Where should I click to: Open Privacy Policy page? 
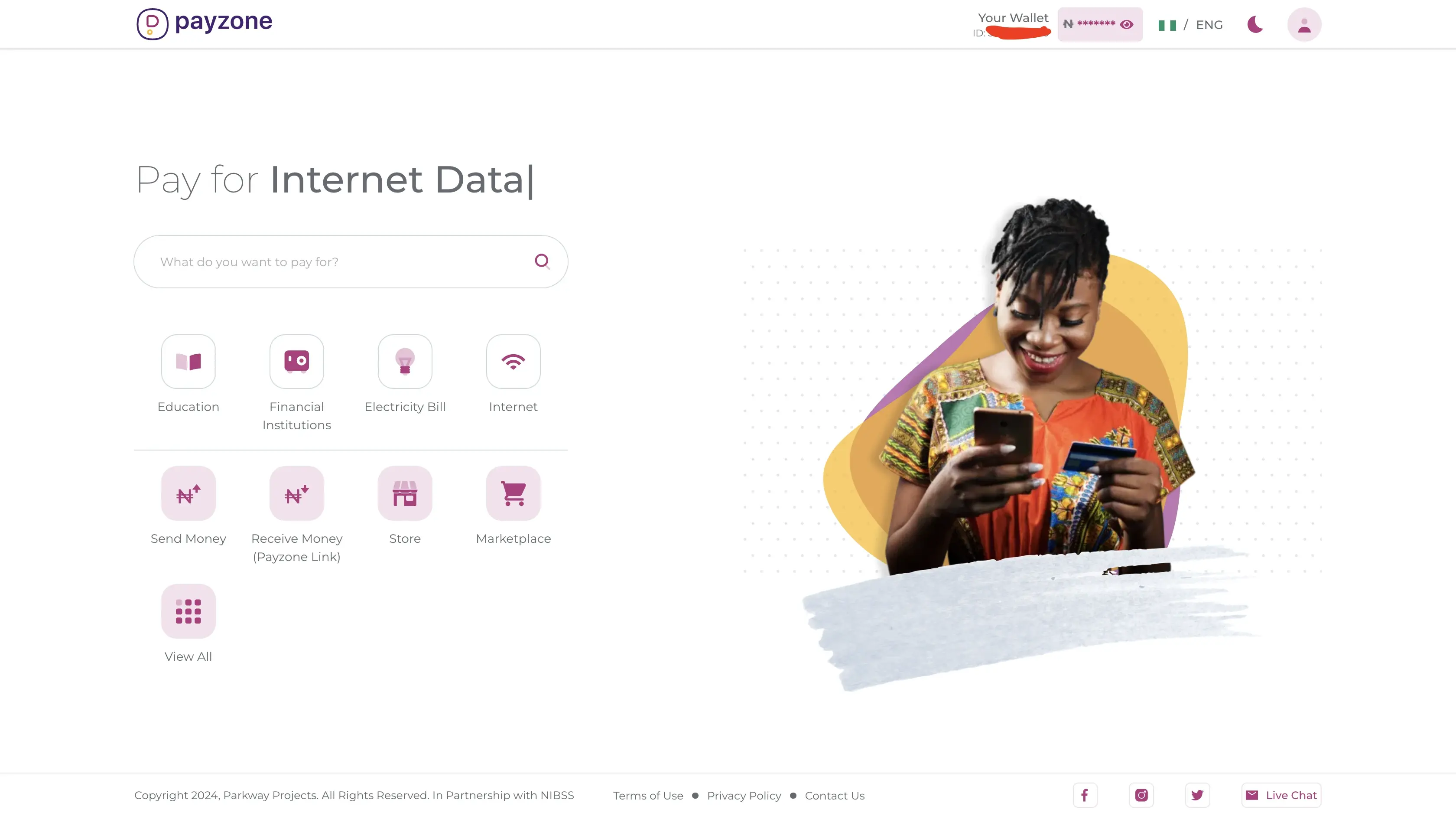click(744, 795)
